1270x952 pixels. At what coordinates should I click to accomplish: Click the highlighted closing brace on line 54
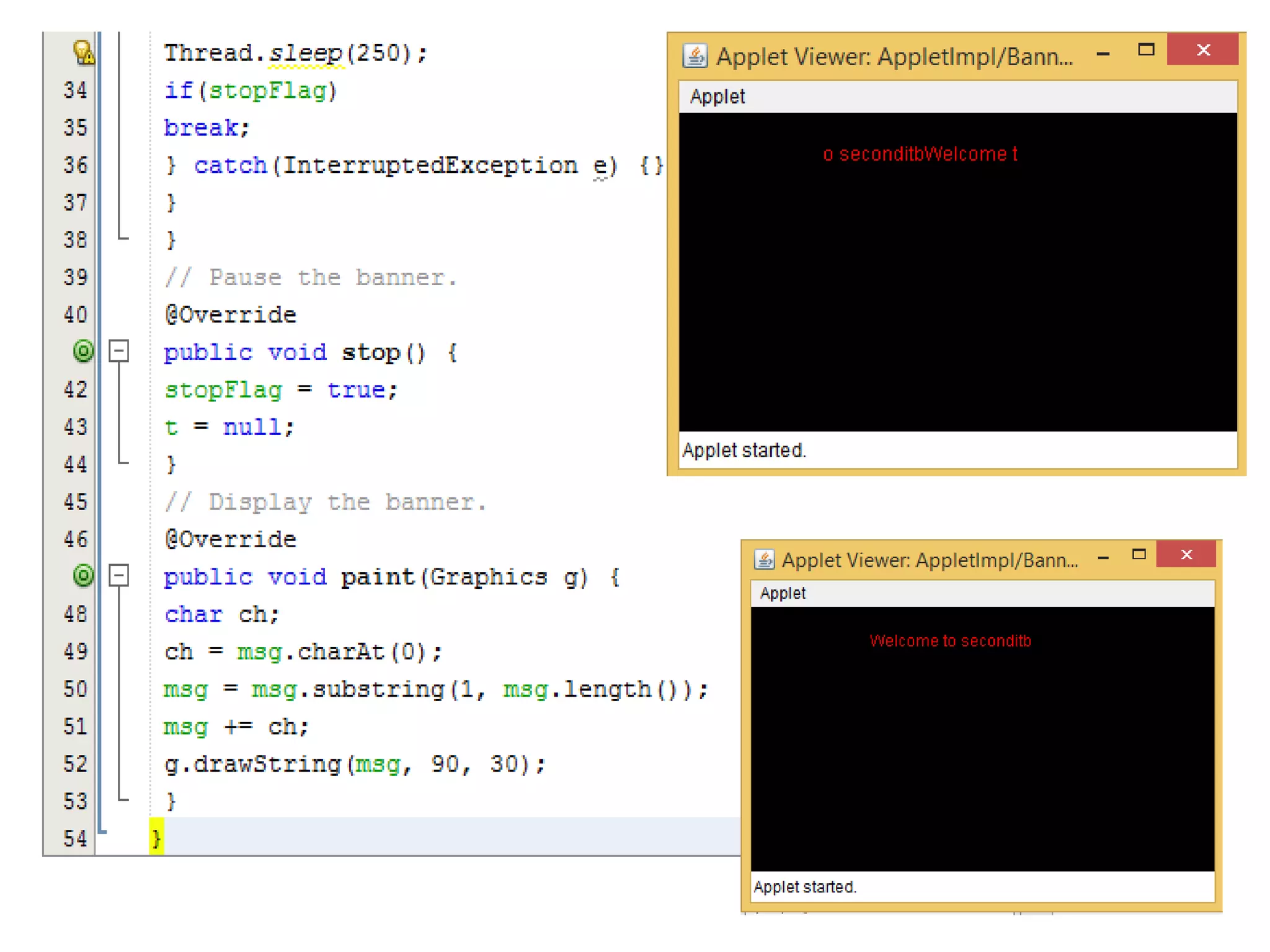[156, 838]
